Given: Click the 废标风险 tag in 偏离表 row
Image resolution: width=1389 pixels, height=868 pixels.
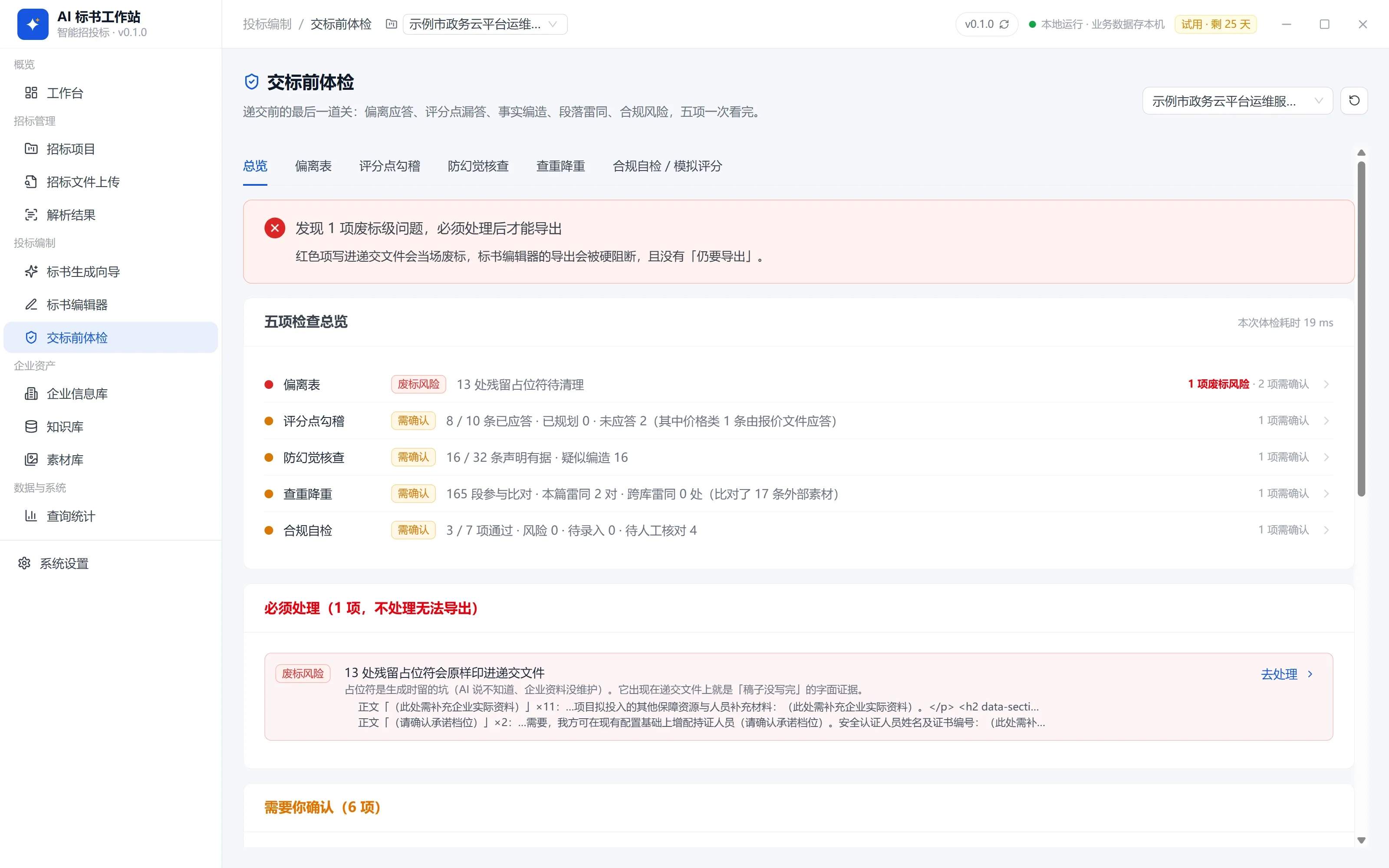Looking at the screenshot, I should (418, 384).
